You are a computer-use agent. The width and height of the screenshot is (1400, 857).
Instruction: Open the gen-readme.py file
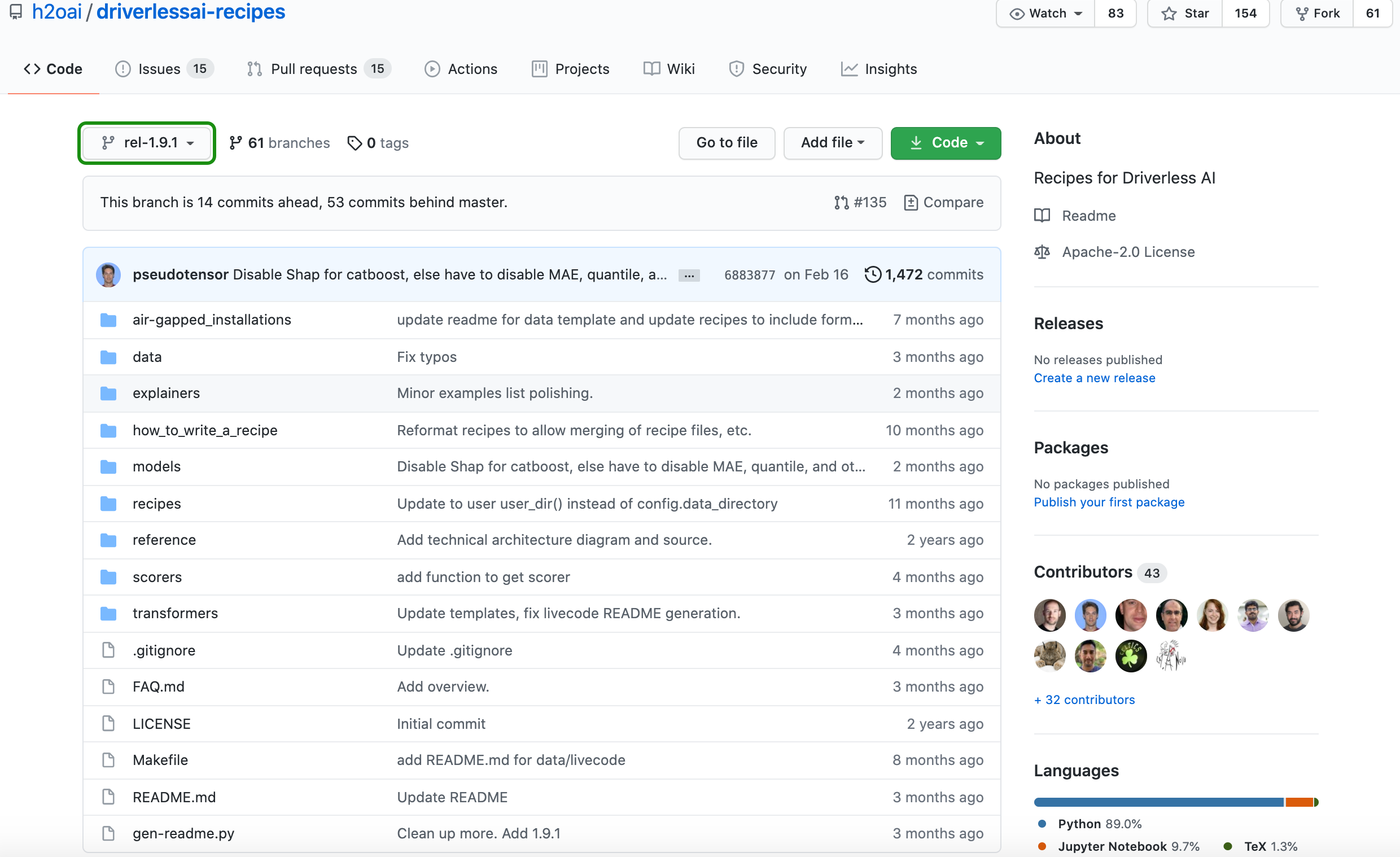point(183,833)
